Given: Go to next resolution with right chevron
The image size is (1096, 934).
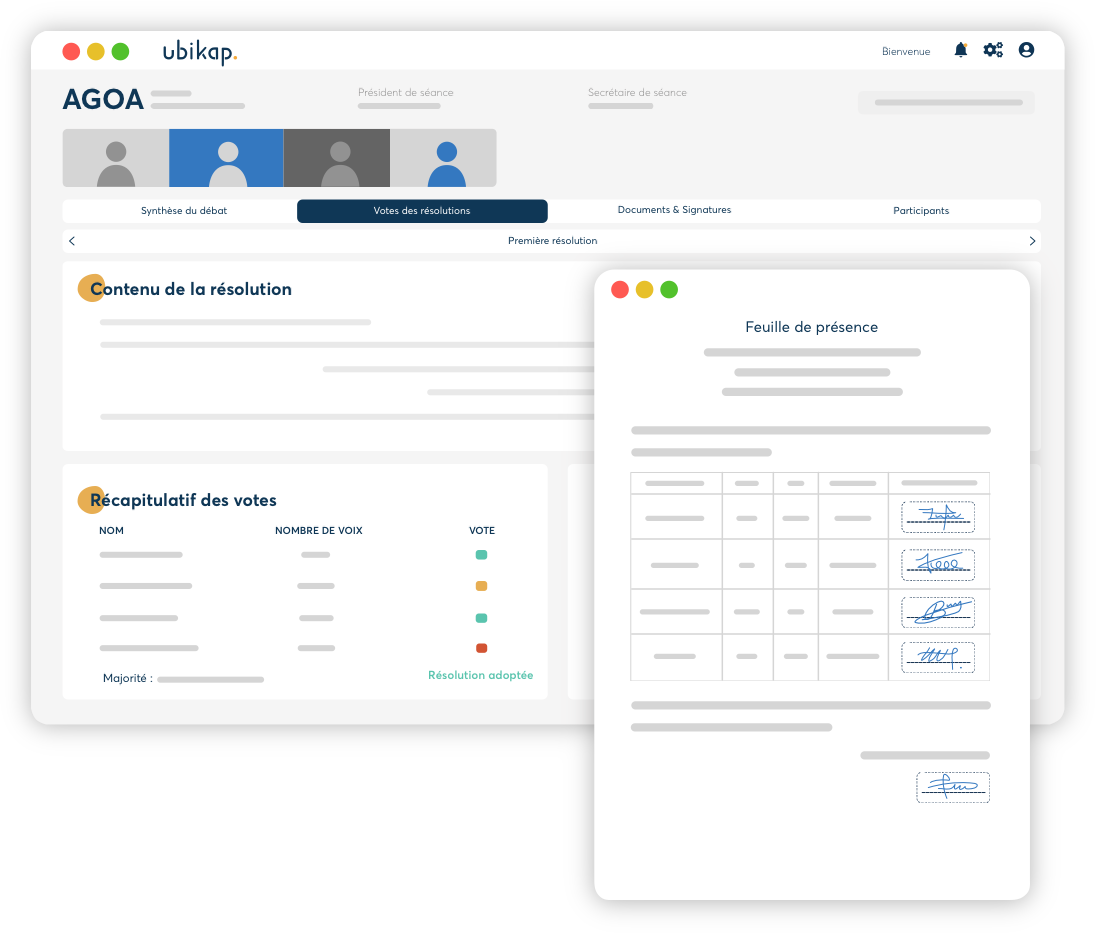Looking at the screenshot, I should coord(1032,241).
